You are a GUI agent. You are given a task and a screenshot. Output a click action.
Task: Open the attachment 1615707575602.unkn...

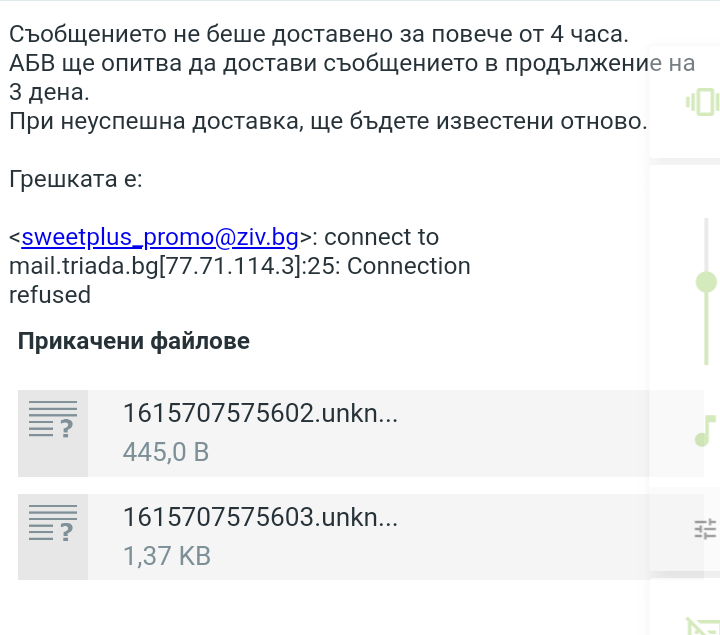pos(260,414)
